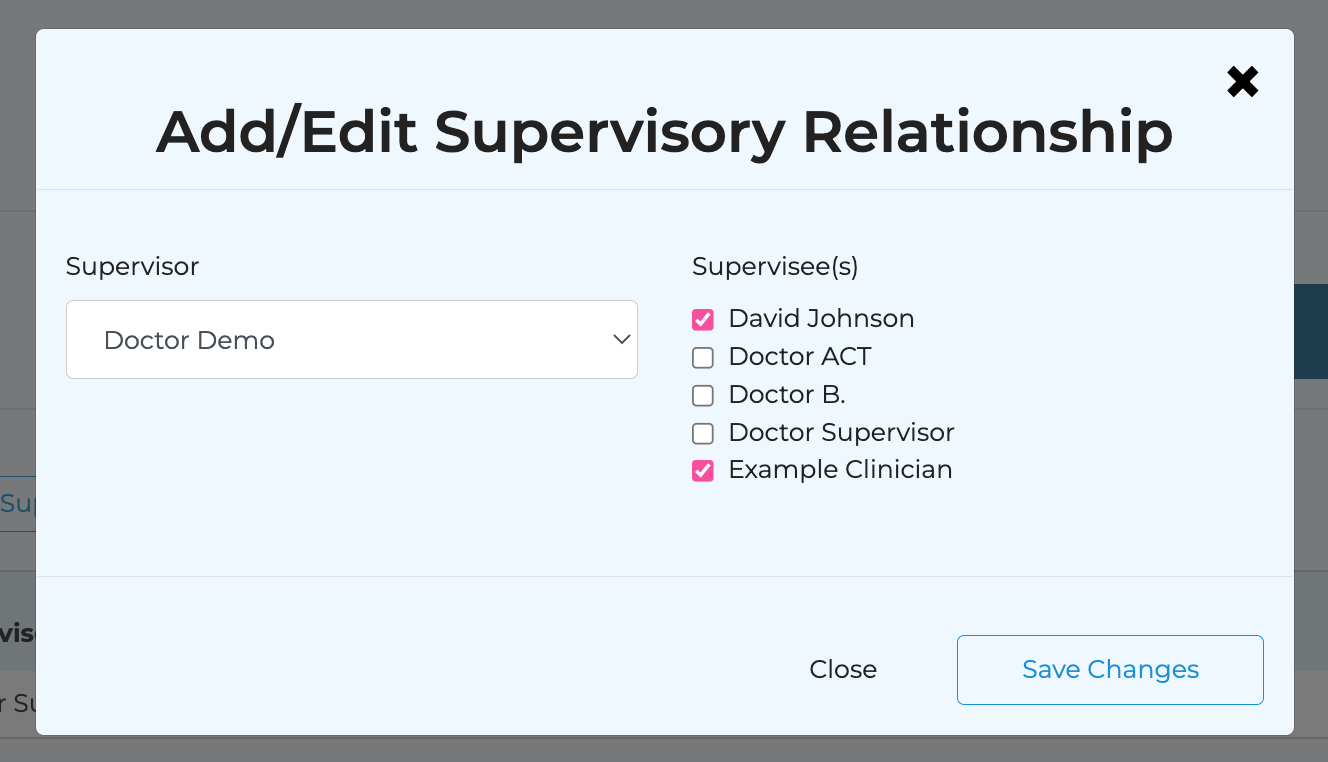Click the chevron arrow in Supervisor select
1328x762 pixels.
pos(621,340)
